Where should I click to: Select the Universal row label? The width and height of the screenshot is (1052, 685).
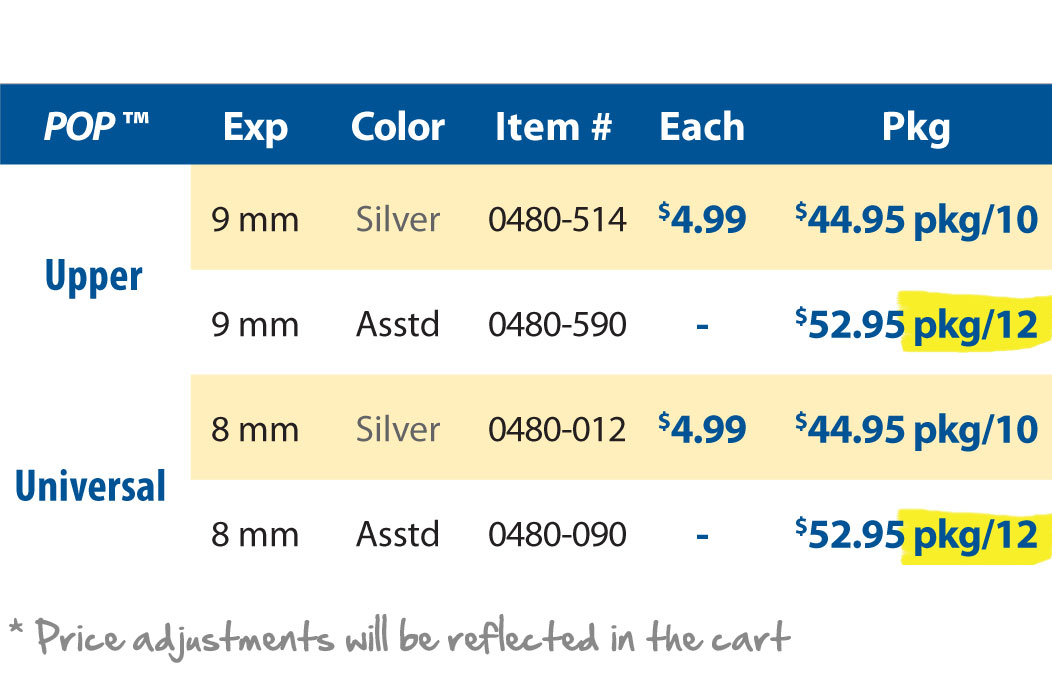tap(90, 486)
